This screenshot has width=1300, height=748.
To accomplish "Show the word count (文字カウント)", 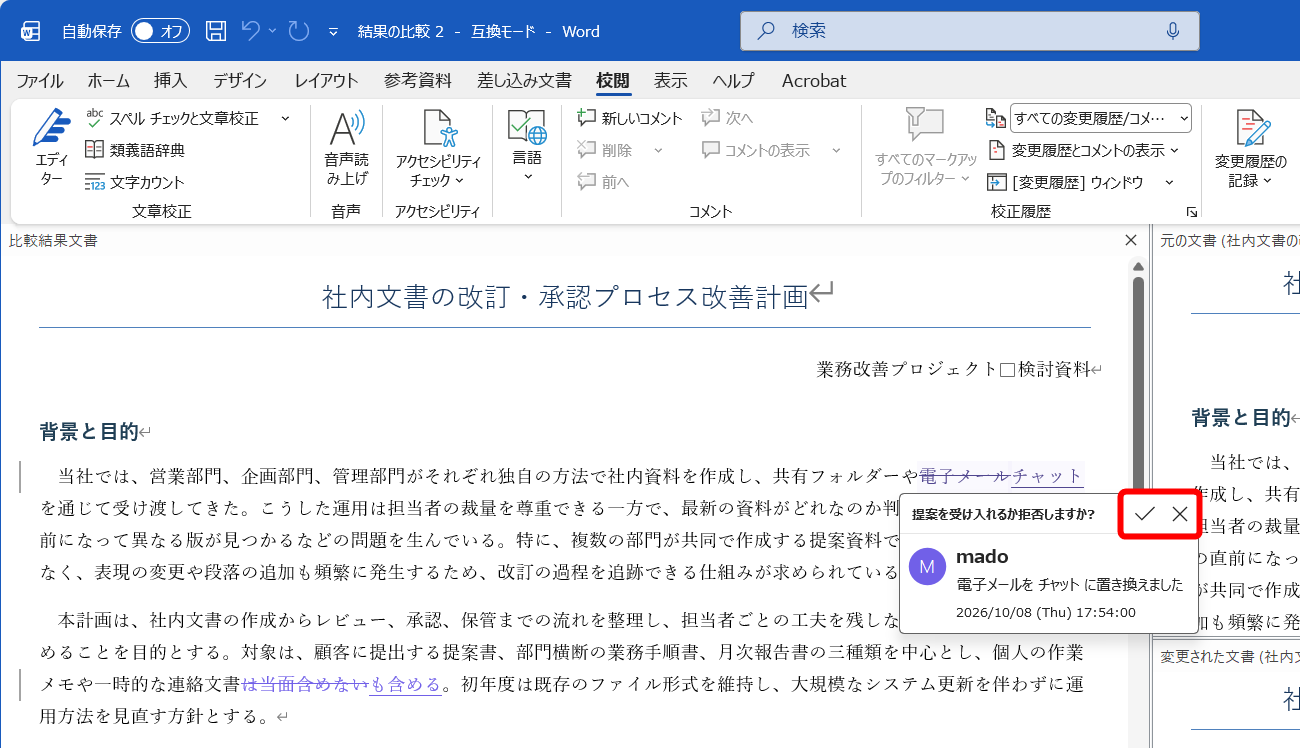I will pyautogui.click(x=135, y=182).
